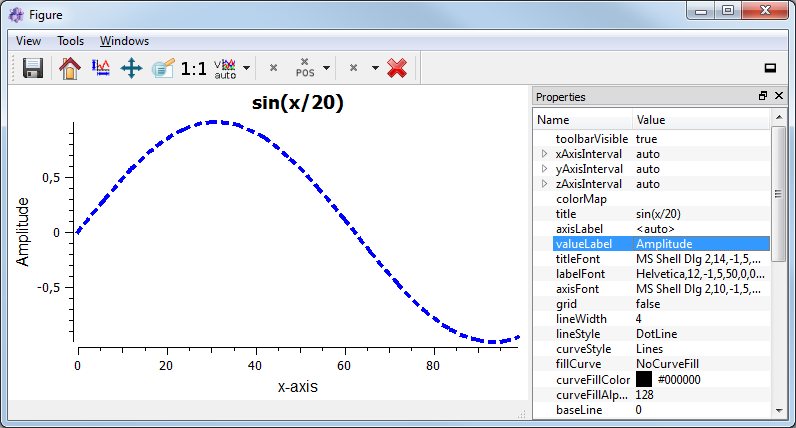Click the Home view icon
The width and height of the screenshot is (796, 428).
[69, 68]
